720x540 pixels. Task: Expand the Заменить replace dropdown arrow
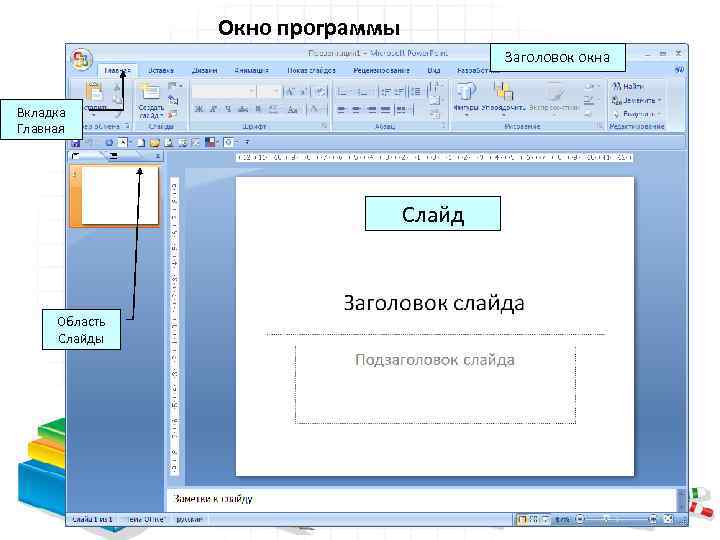(659, 100)
